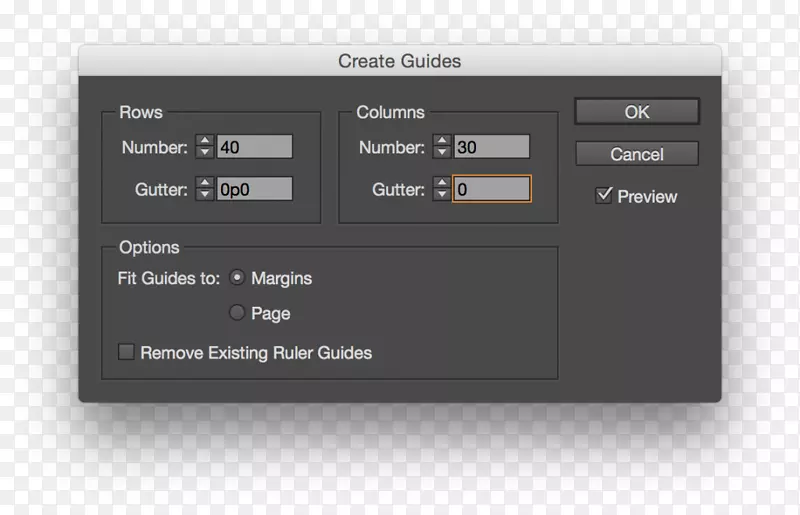Confirm the guides with the OK button

point(637,112)
